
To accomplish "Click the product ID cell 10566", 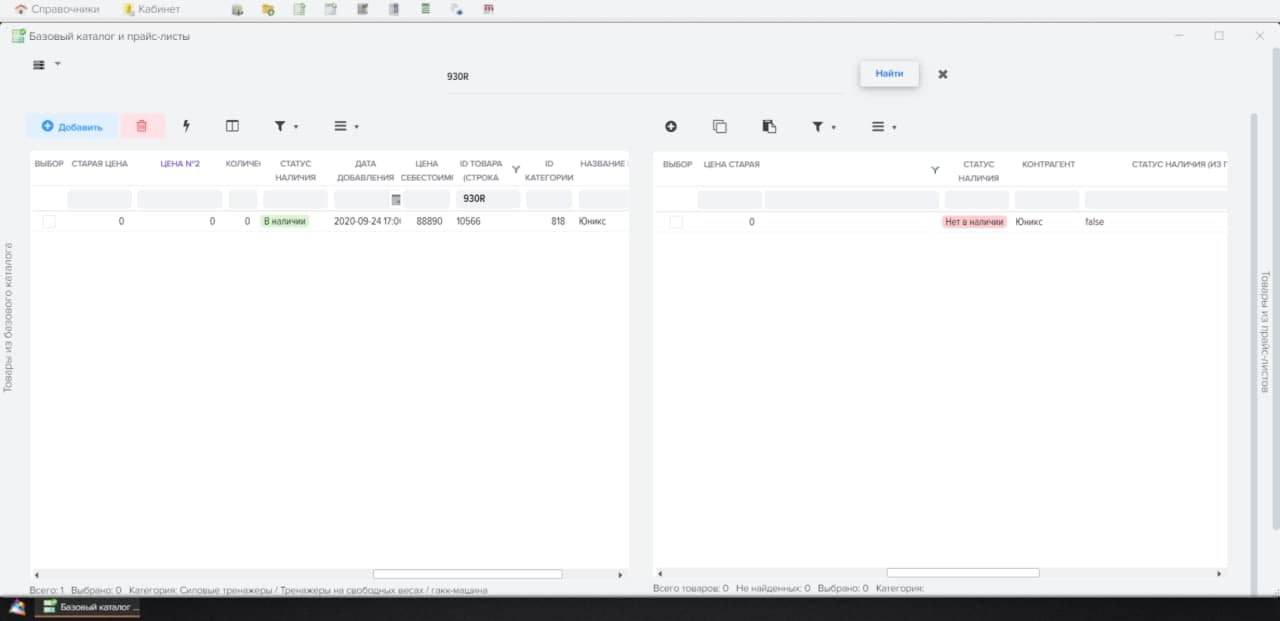I will [468, 221].
